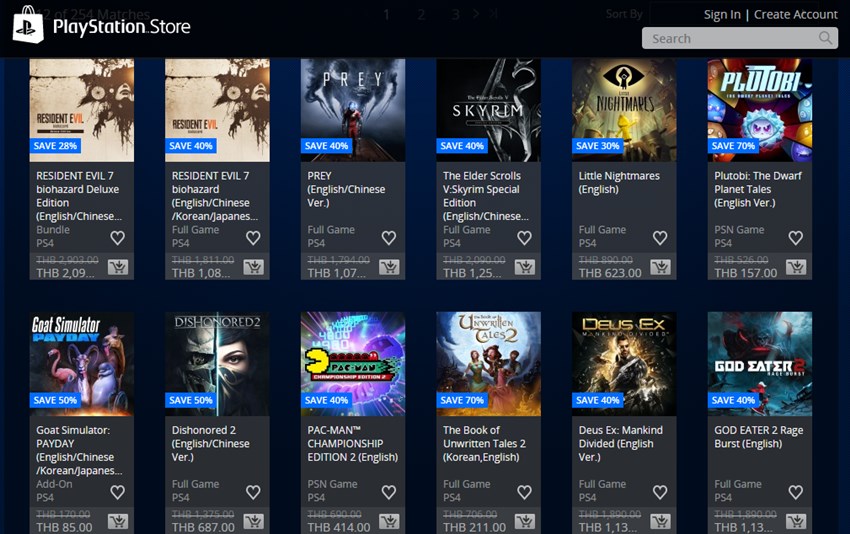Toggle wishlist heart for PREY
This screenshot has height=534, width=850.
click(x=389, y=237)
